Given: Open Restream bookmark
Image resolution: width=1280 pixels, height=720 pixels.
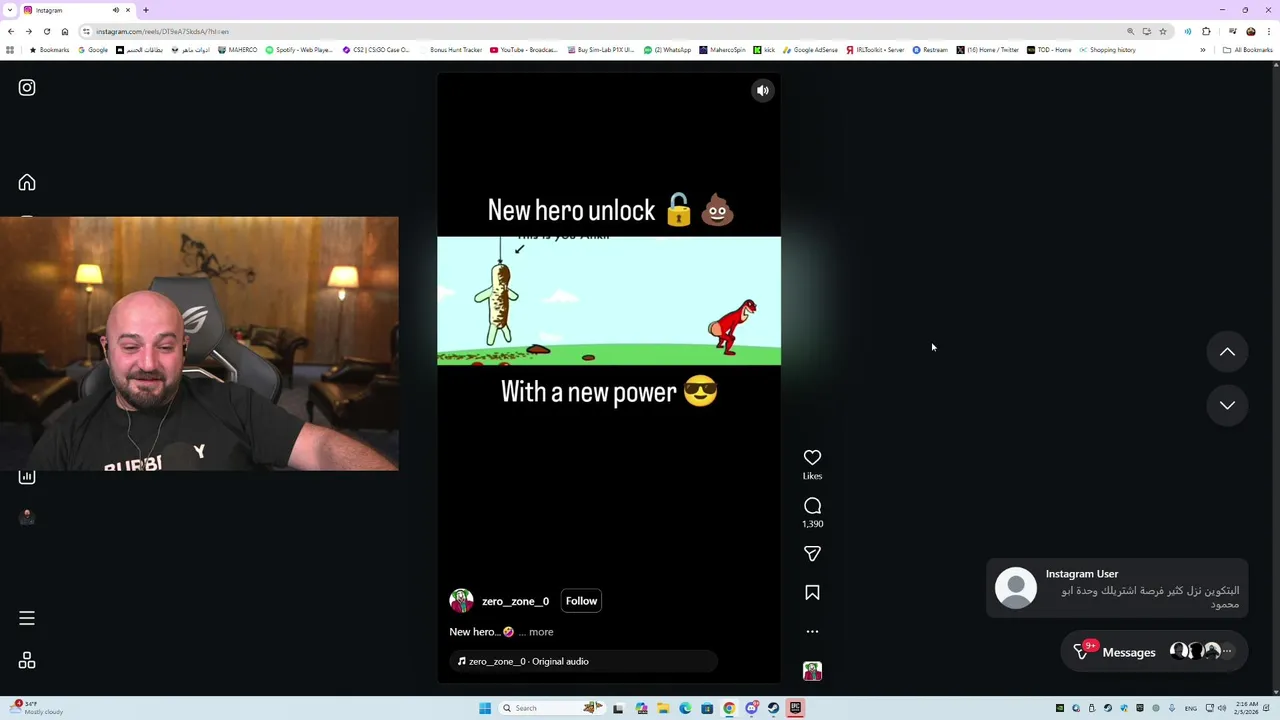Looking at the screenshot, I should pos(930,50).
